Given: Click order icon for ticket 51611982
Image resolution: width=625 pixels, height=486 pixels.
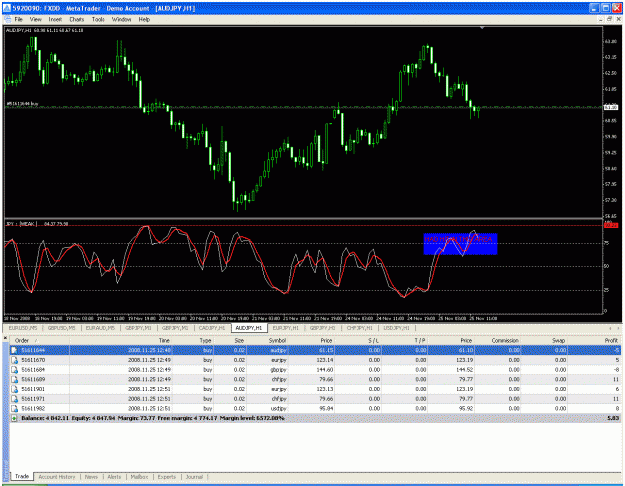Looking at the screenshot, I should pos(14,409).
